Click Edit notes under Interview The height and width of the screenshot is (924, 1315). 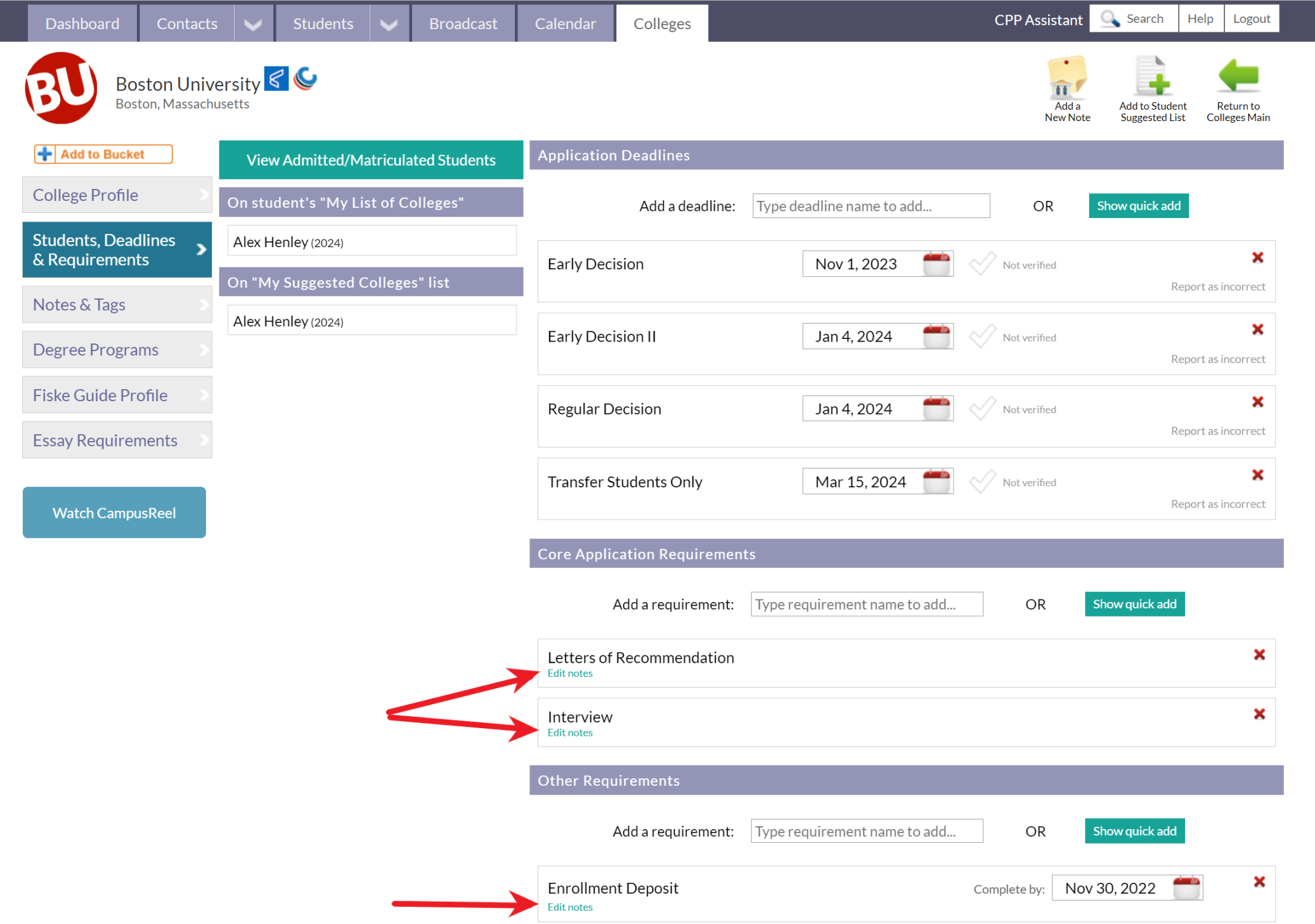click(570, 733)
